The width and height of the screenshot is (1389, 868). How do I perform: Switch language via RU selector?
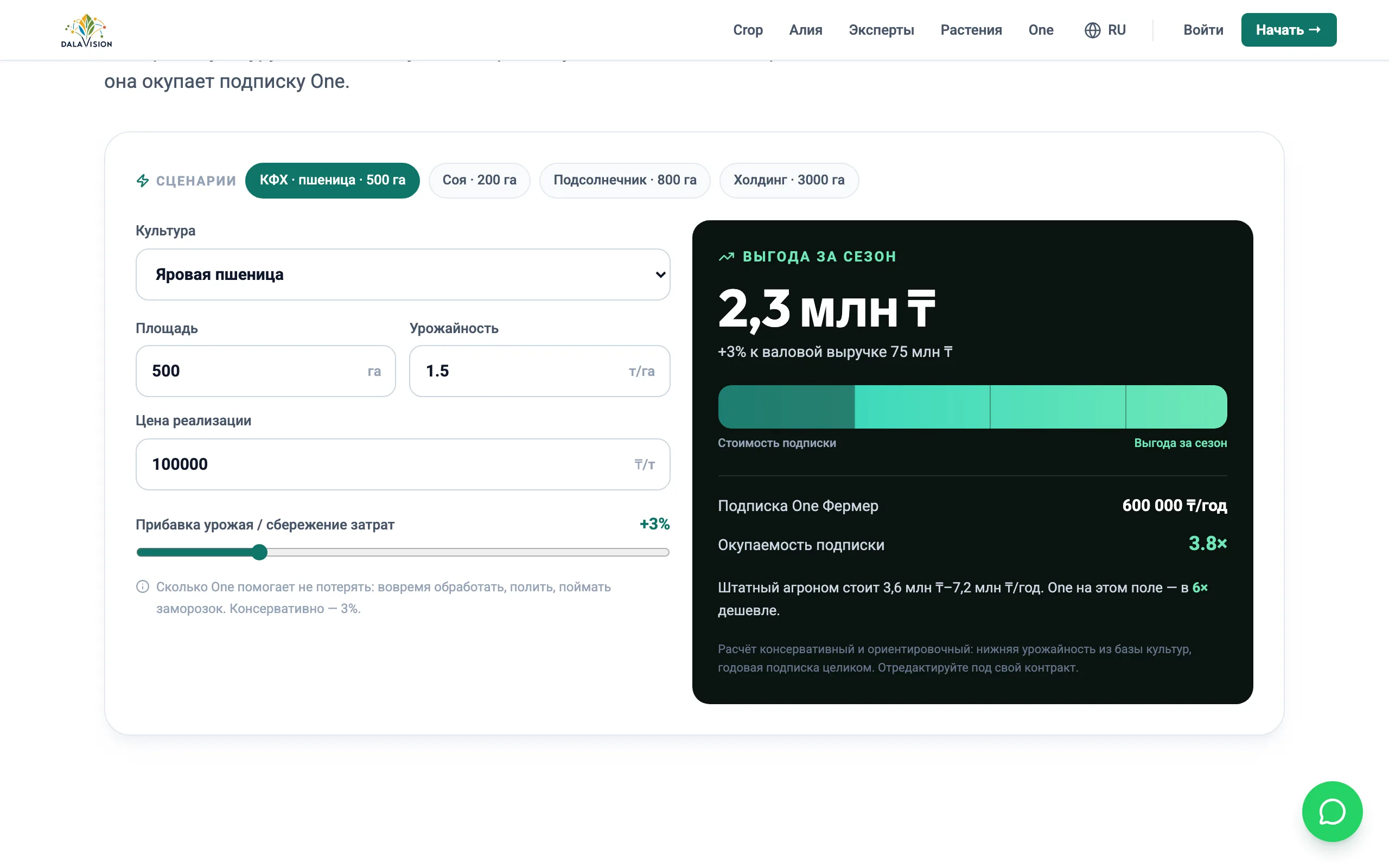1105,30
